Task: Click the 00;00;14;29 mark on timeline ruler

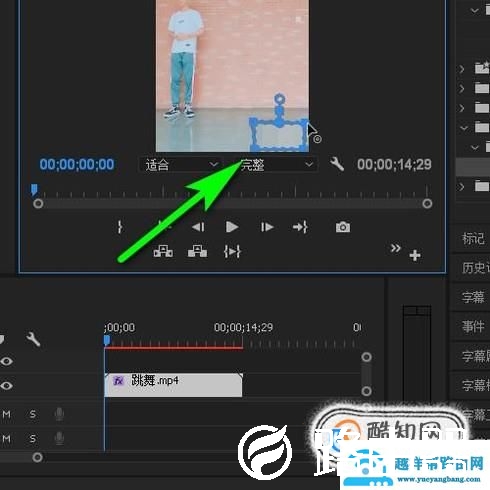Action: click(243, 327)
